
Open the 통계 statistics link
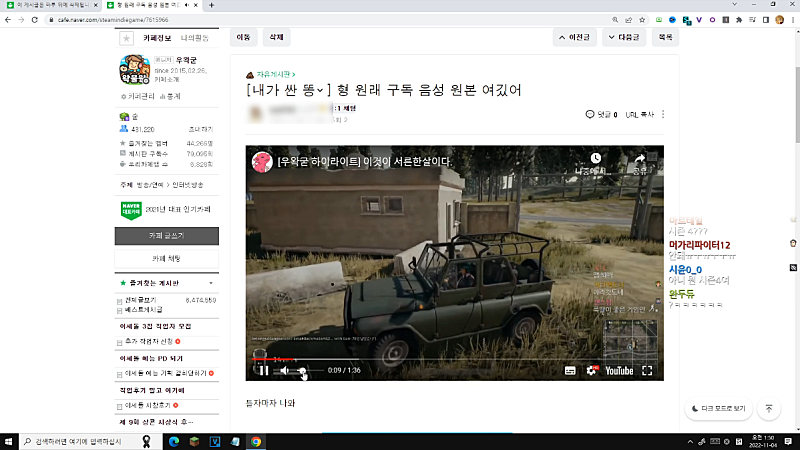(170, 96)
